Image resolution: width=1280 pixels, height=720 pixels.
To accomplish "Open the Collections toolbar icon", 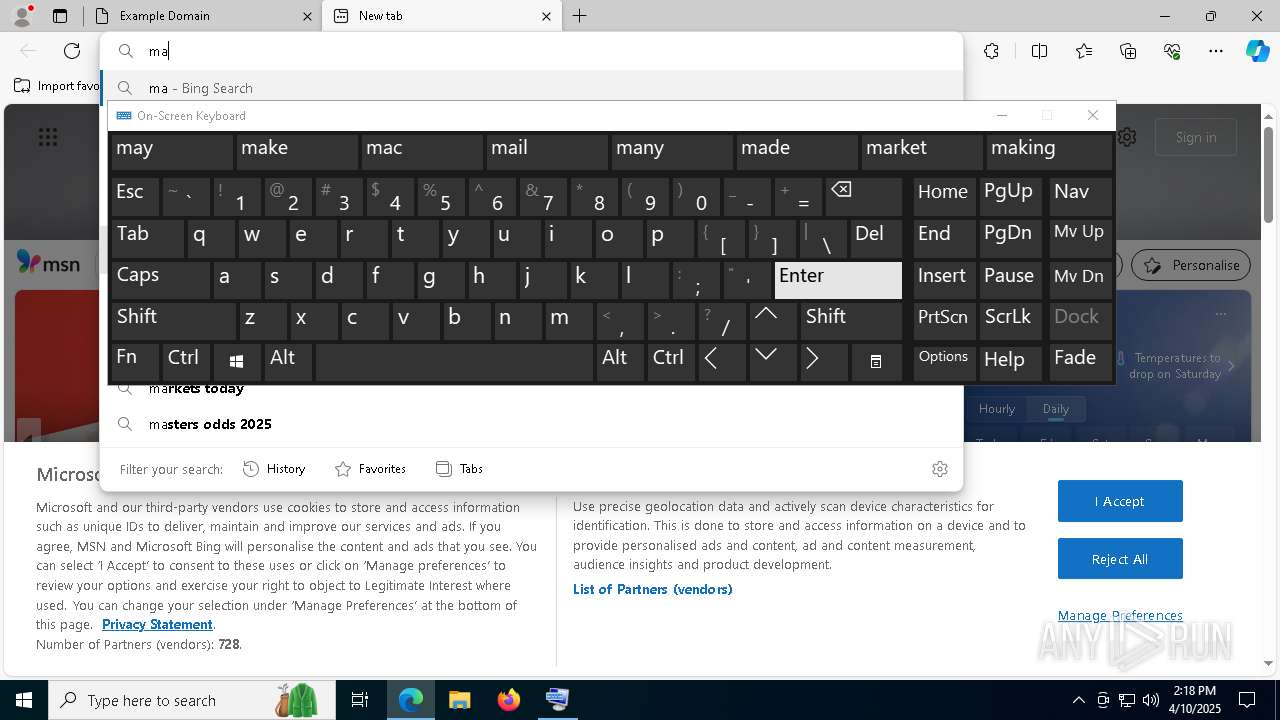I will click(1128, 51).
